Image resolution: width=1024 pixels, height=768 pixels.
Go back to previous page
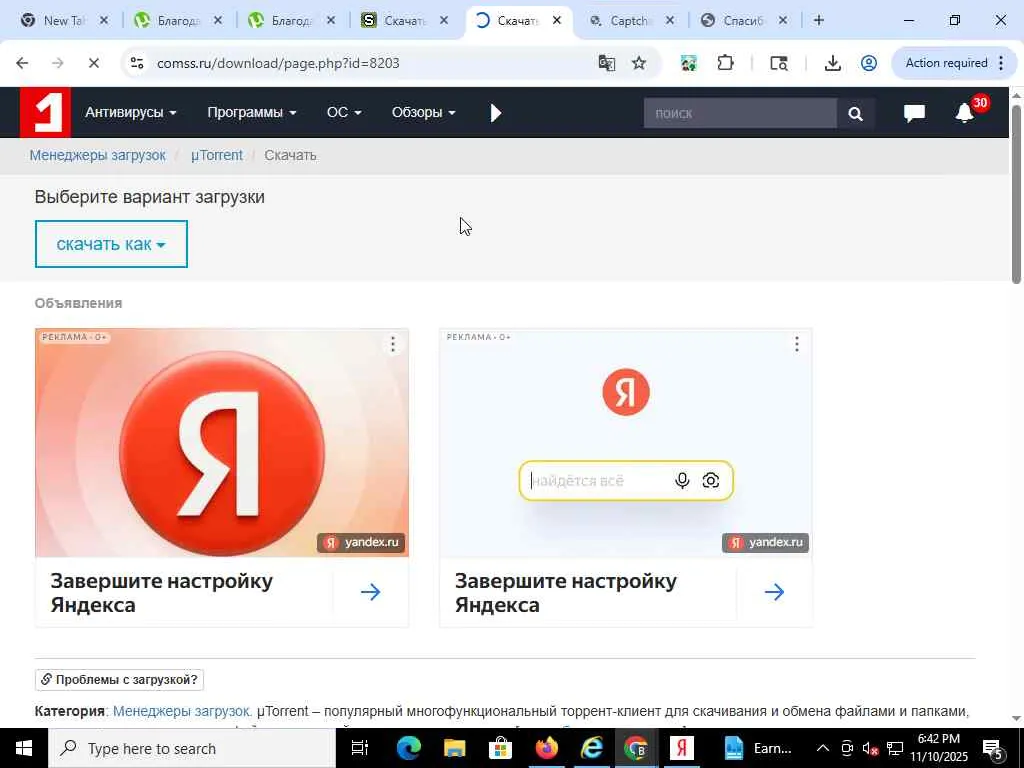pyautogui.click(x=22, y=63)
